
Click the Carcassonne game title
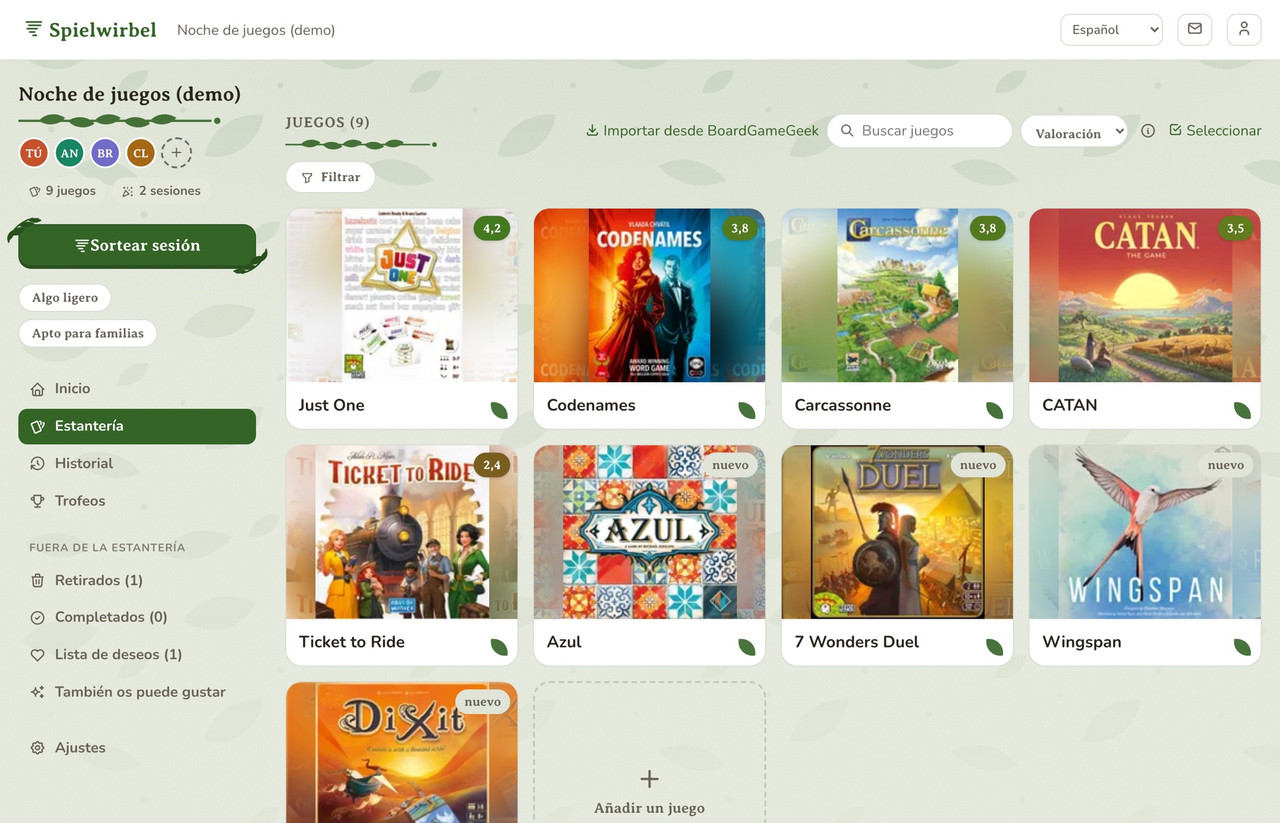pos(843,405)
